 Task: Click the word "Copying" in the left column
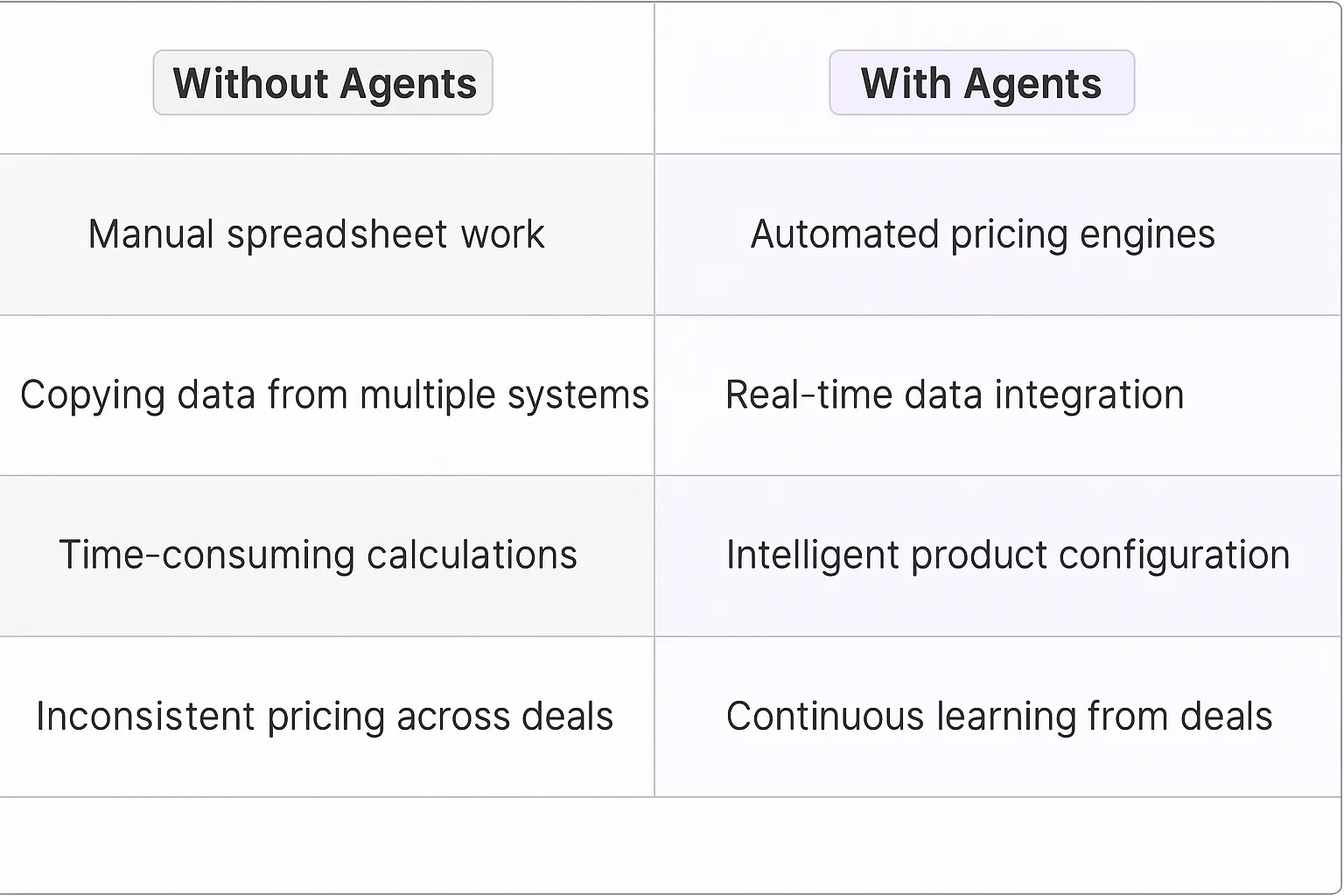click(92, 395)
